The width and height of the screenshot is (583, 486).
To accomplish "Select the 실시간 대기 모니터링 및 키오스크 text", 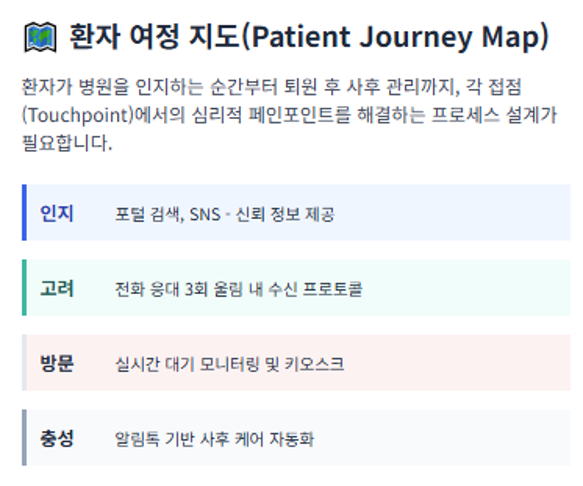I will 229,364.
